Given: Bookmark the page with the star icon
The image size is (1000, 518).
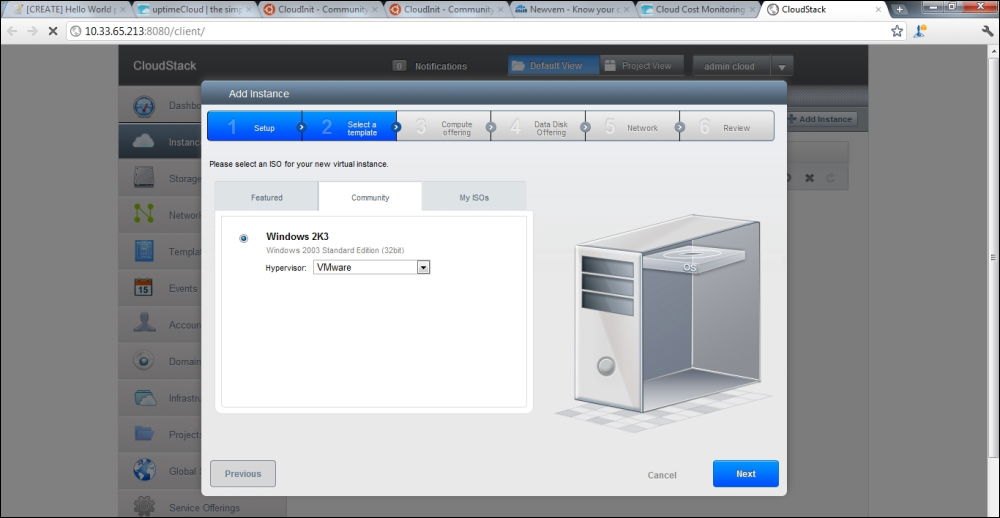Looking at the screenshot, I should tap(897, 31).
